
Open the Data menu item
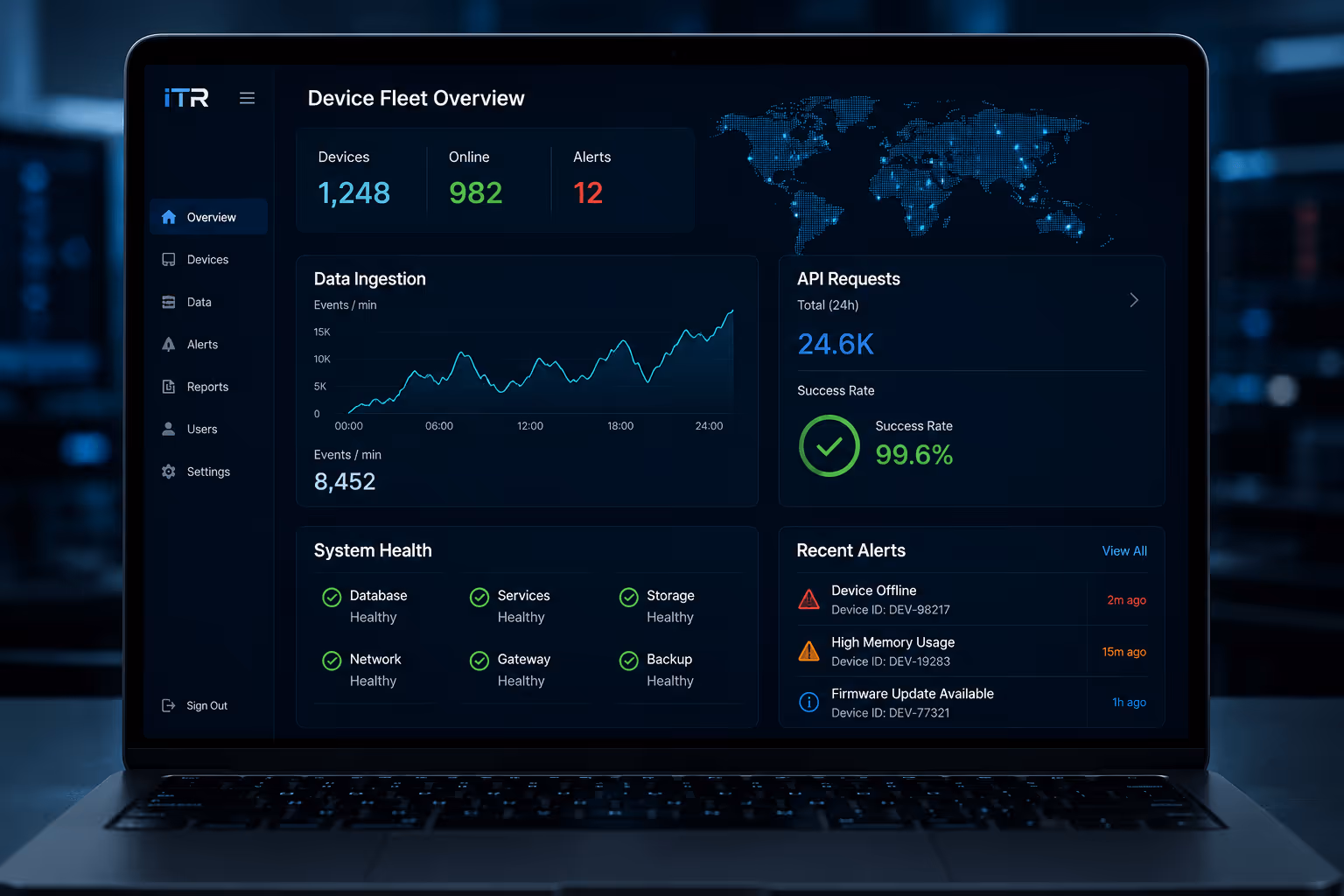pos(208,302)
